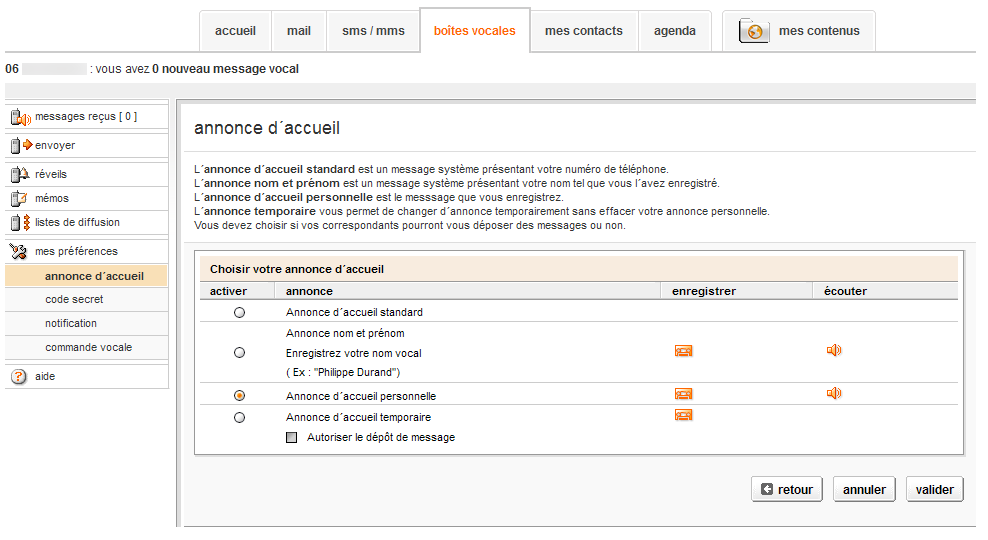
Task: Click the record icon for Annonce nom et prénom
Action: pyautogui.click(x=684, y=351)
